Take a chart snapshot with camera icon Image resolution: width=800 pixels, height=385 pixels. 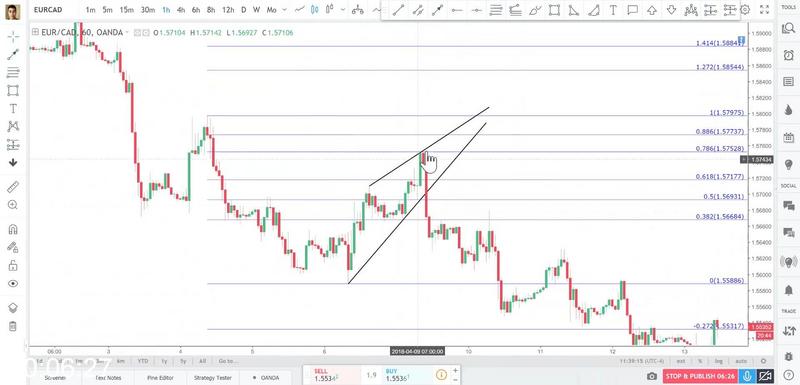[x=652, y=376]
